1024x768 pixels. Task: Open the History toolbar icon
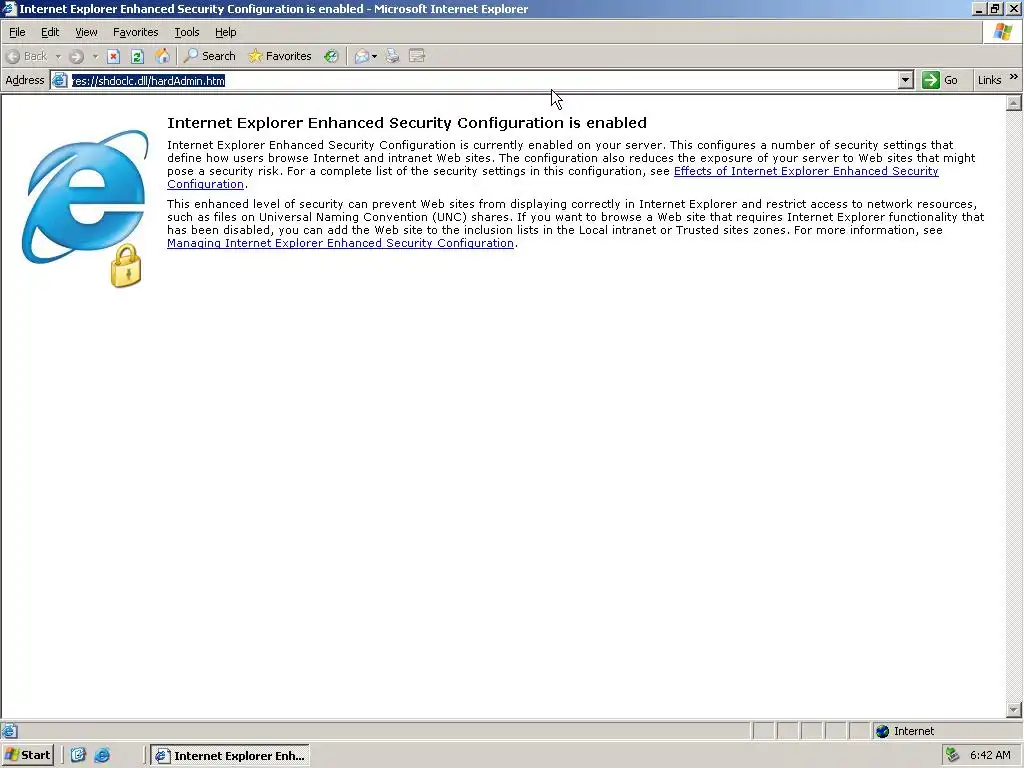(x=332, y=56)
